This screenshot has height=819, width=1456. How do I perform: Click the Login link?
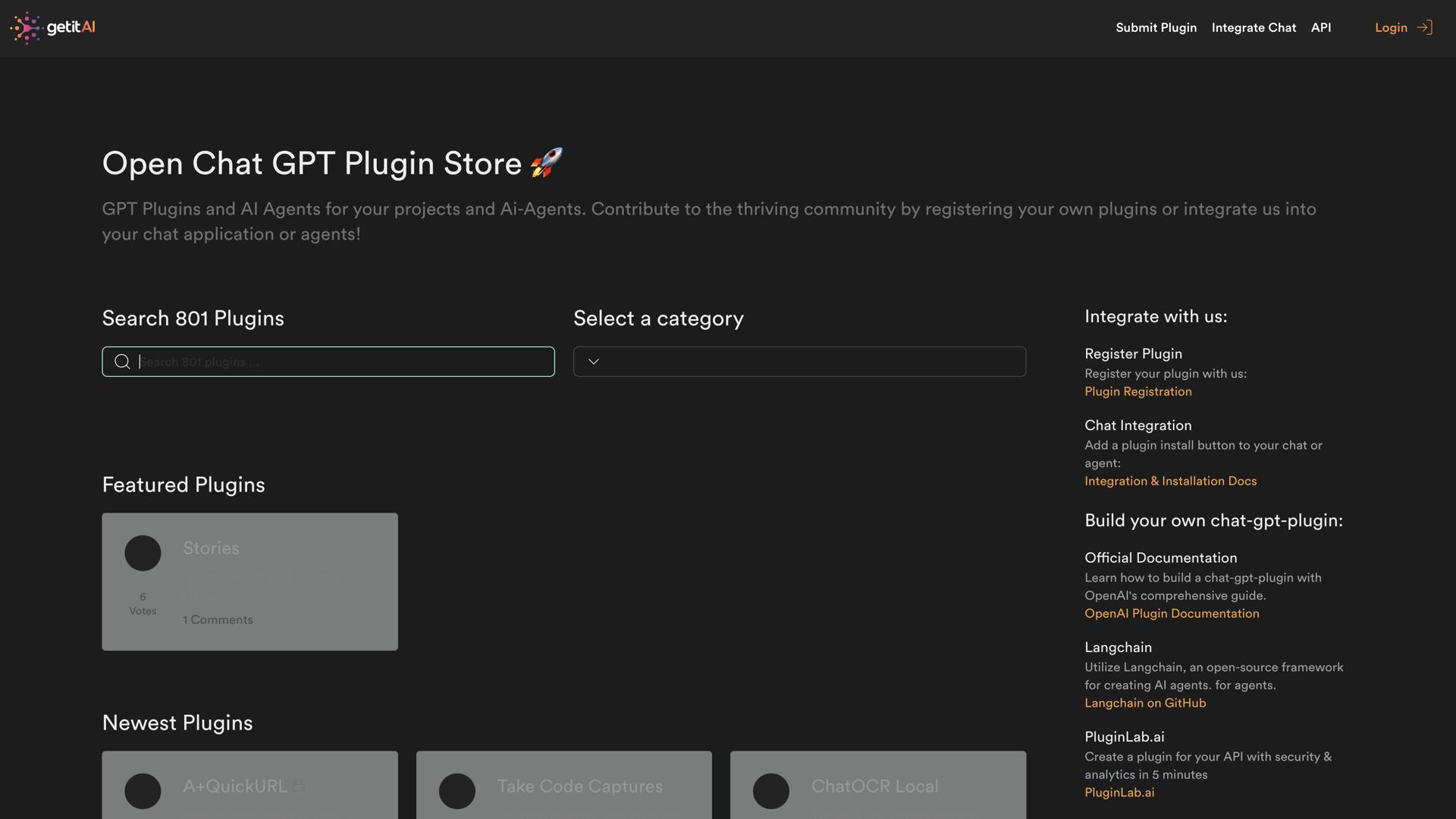[1391, 28]
